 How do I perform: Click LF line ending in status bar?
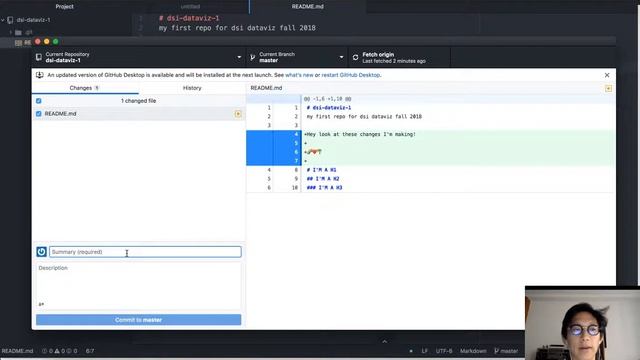[424, 351]
